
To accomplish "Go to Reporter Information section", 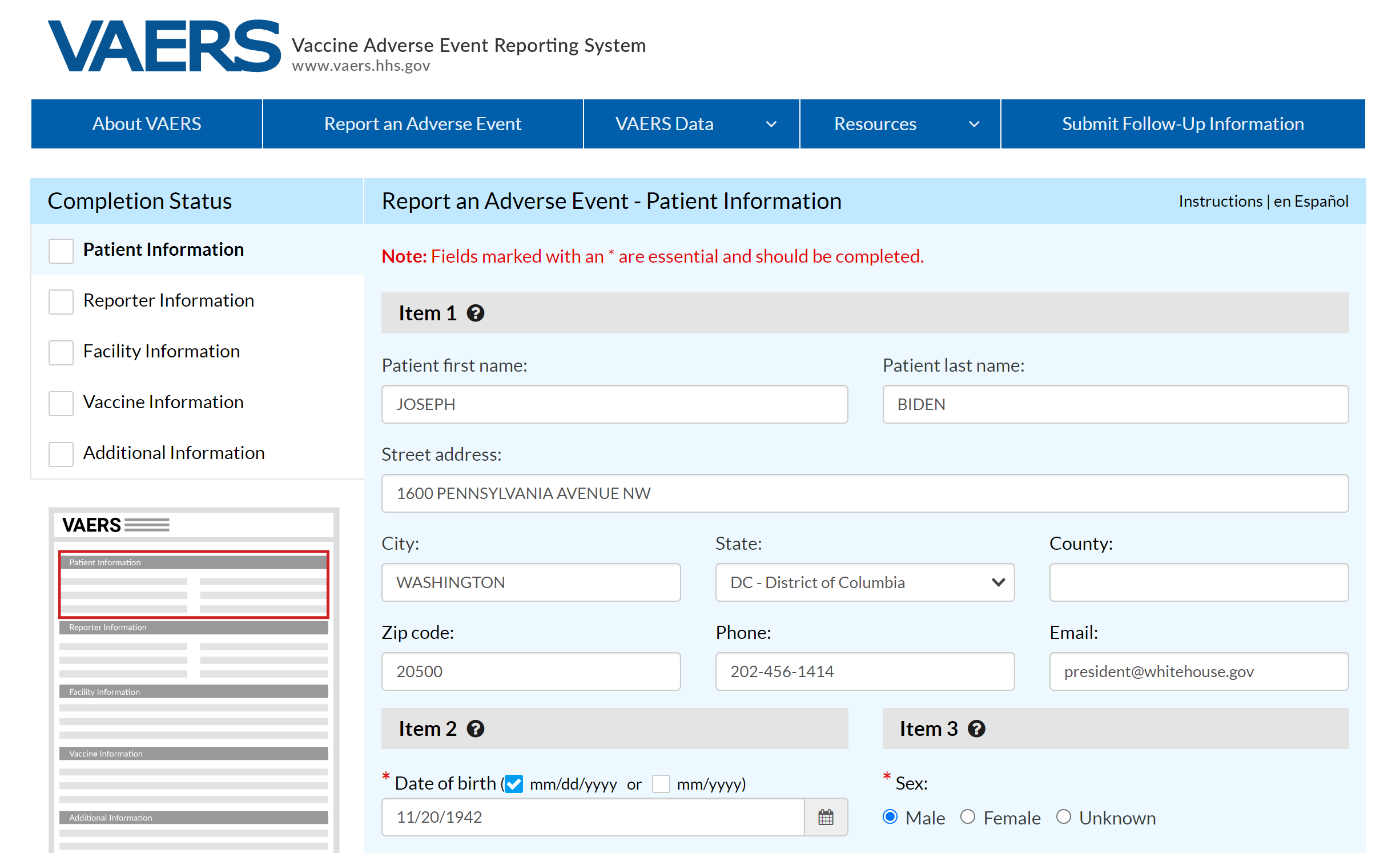I will [168, 300].
